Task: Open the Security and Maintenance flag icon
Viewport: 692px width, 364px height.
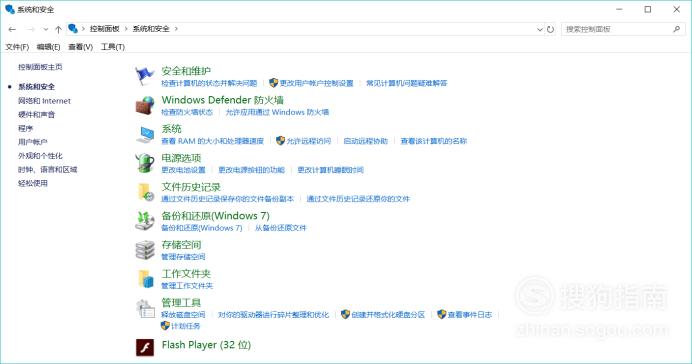Action: pyautogui.click(x=145, y=76)
